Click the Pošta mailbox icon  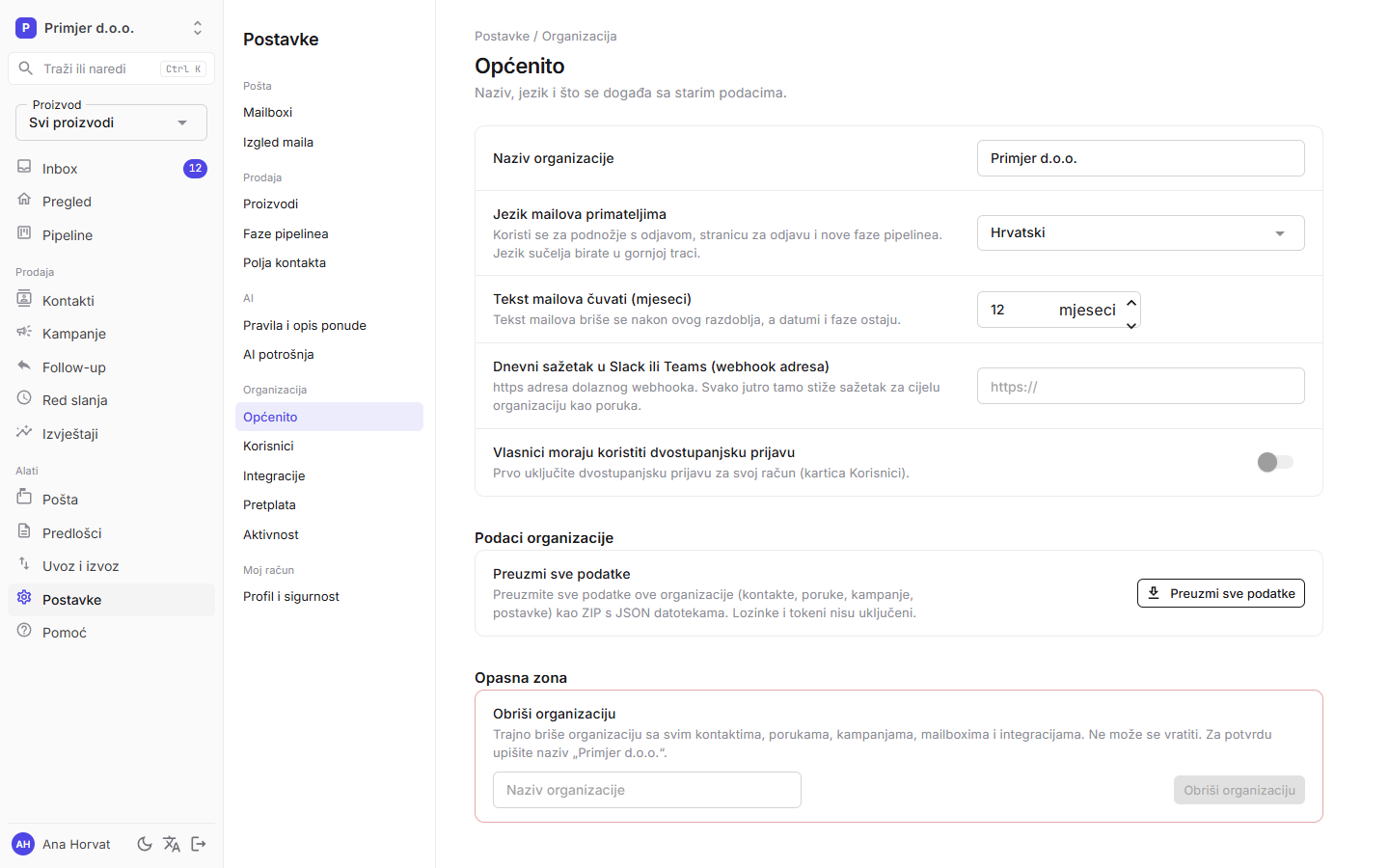(x=24, y=498)
